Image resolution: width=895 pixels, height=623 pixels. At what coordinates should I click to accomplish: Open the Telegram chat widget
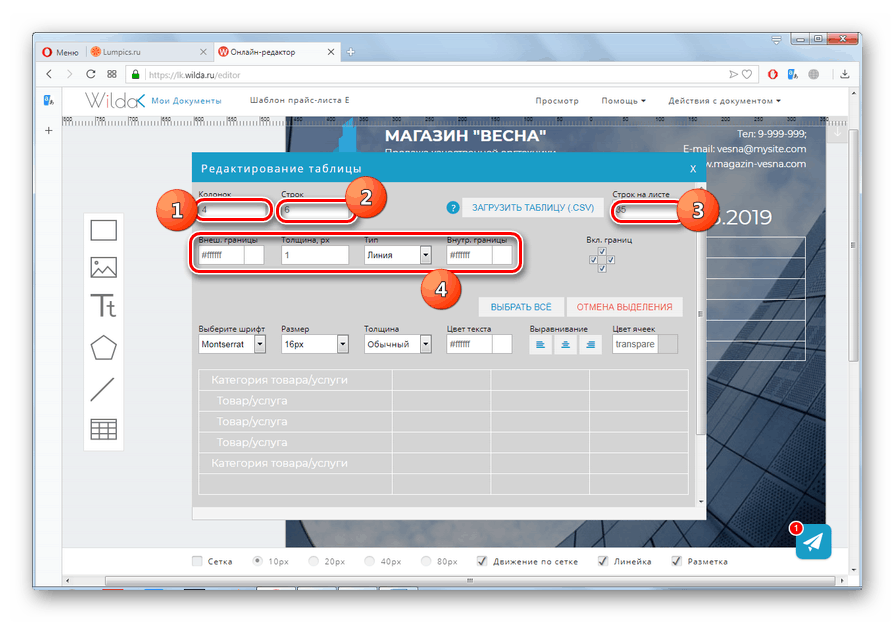click(813, 541)
